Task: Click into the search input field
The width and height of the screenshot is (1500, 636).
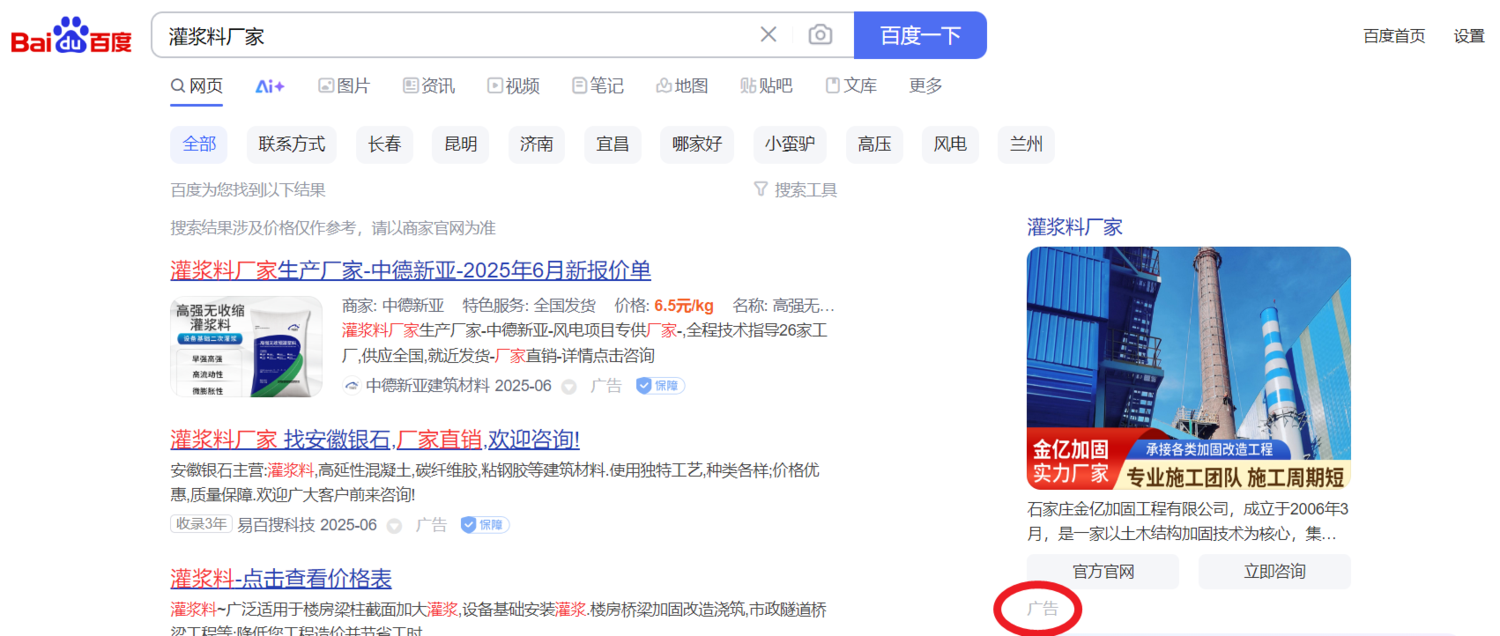Action: tap(450, 35)
